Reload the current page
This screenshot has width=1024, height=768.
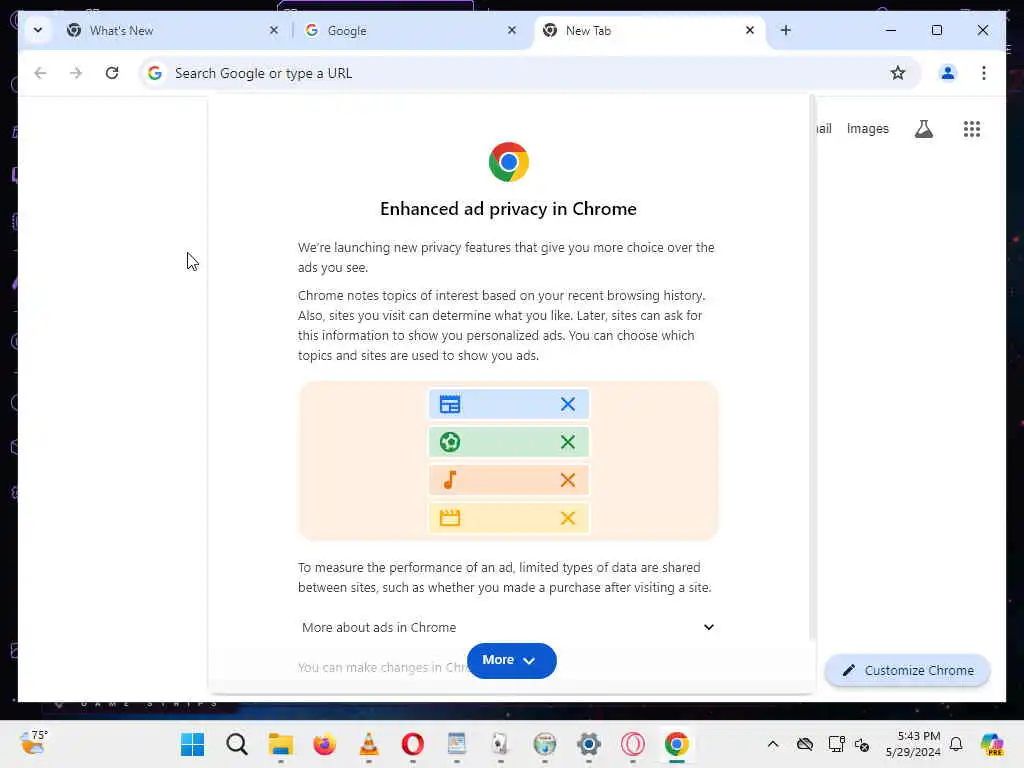(112, 73)
